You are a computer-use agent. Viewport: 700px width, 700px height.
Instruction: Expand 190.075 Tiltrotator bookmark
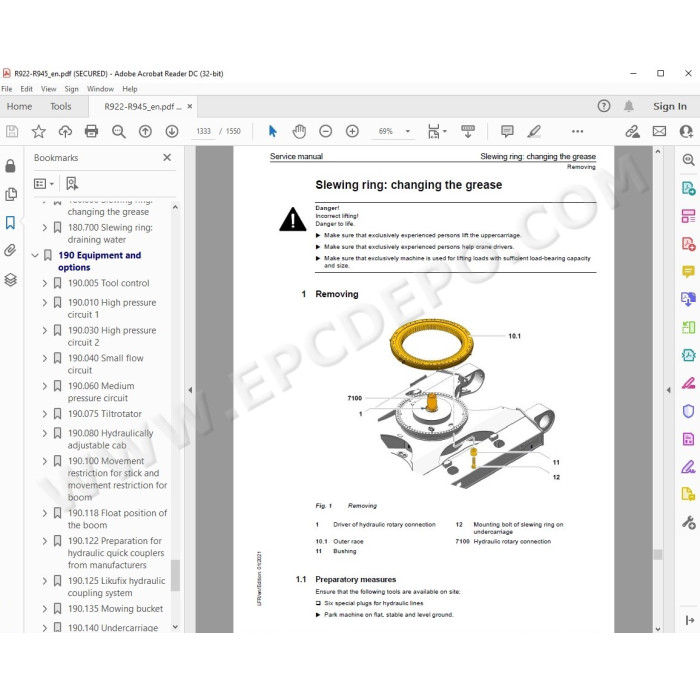tap(45, 414)
